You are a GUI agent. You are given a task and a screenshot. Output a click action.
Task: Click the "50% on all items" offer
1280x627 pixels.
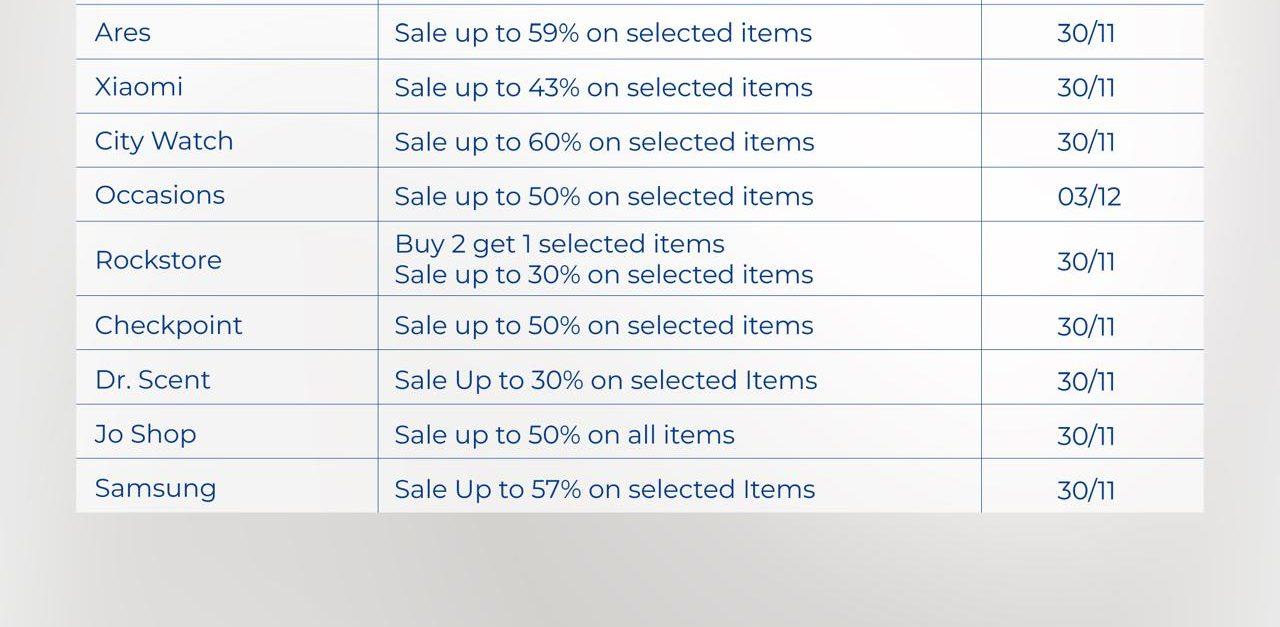click(565, 435)
